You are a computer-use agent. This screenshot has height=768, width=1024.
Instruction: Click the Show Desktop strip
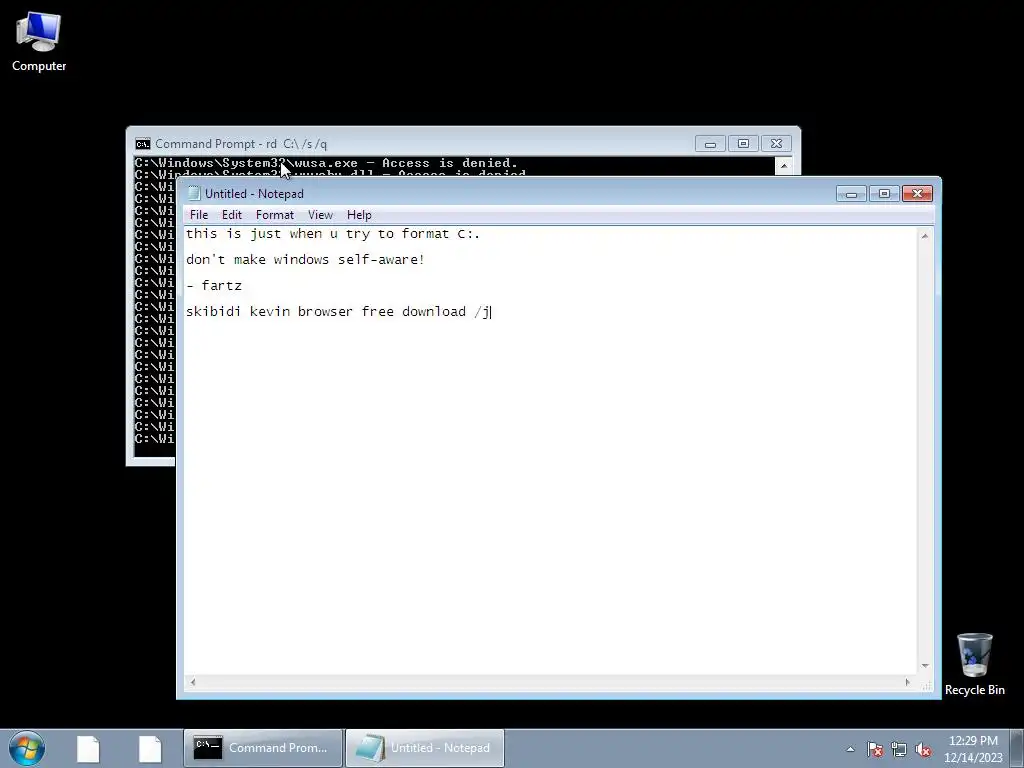point(1017,748)
